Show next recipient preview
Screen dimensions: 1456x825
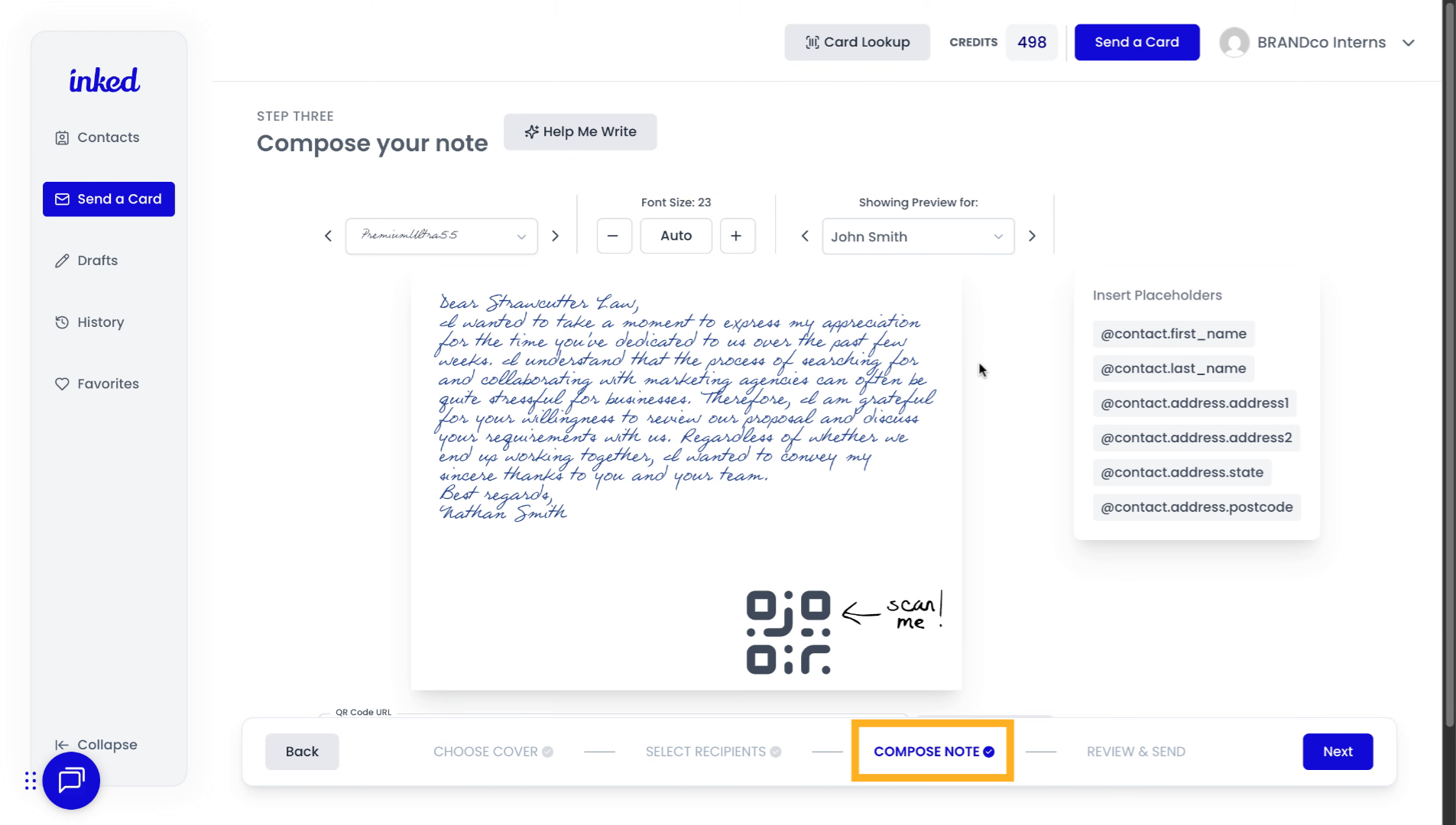tap(1032, 236)
